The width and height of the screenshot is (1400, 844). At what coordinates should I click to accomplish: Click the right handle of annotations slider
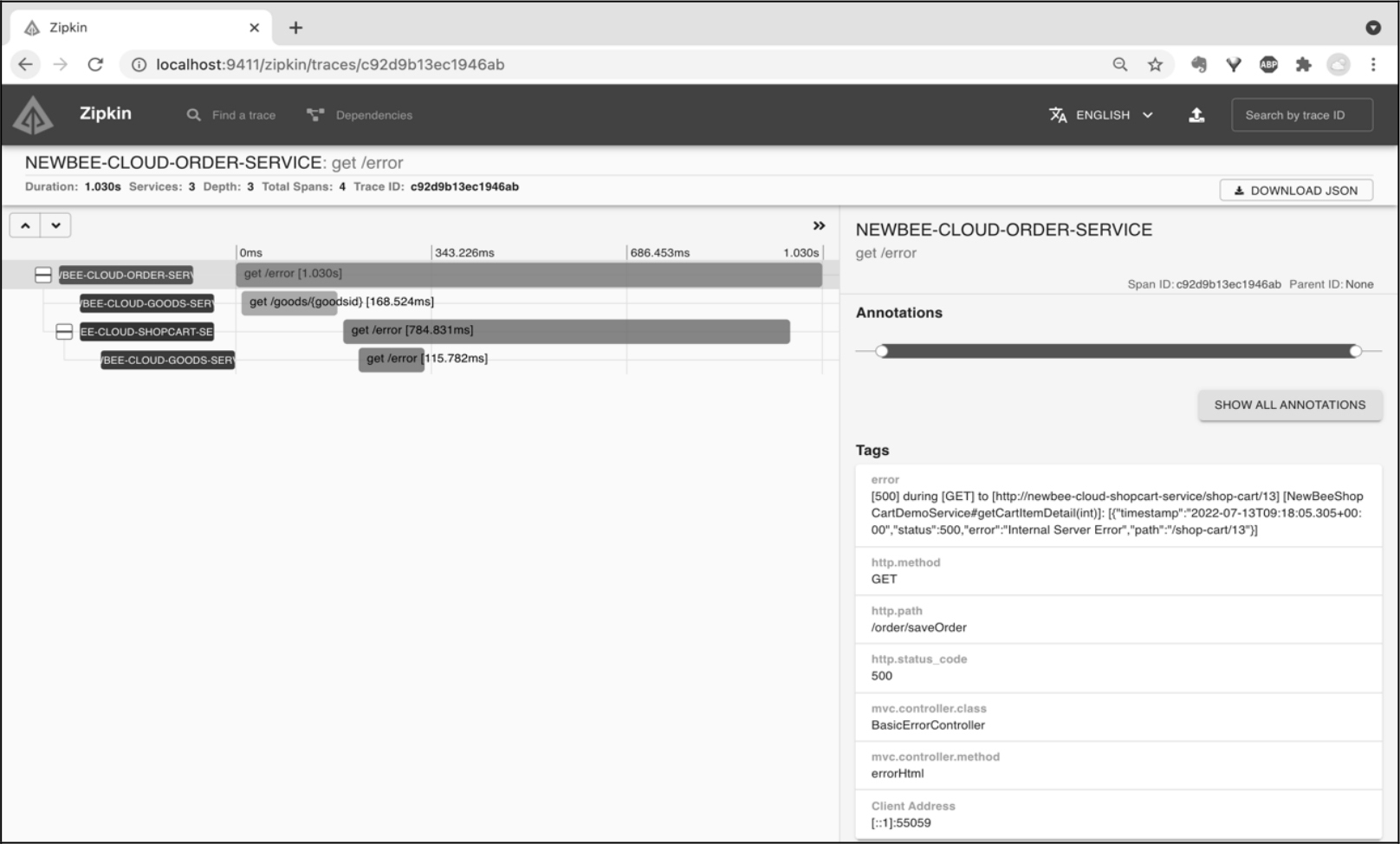(x=1355, y=351)
